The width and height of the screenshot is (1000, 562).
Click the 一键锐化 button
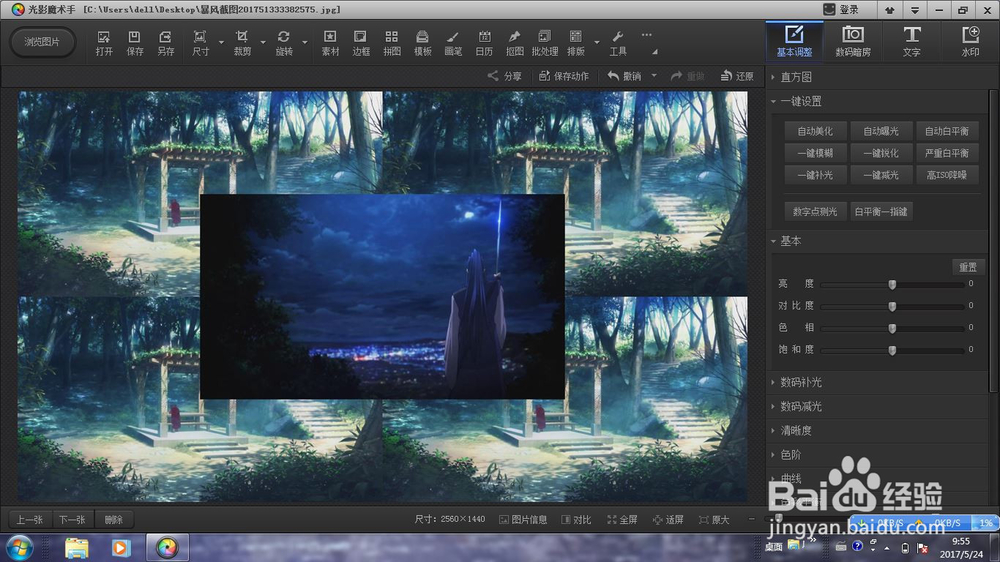tap(881, 153)
